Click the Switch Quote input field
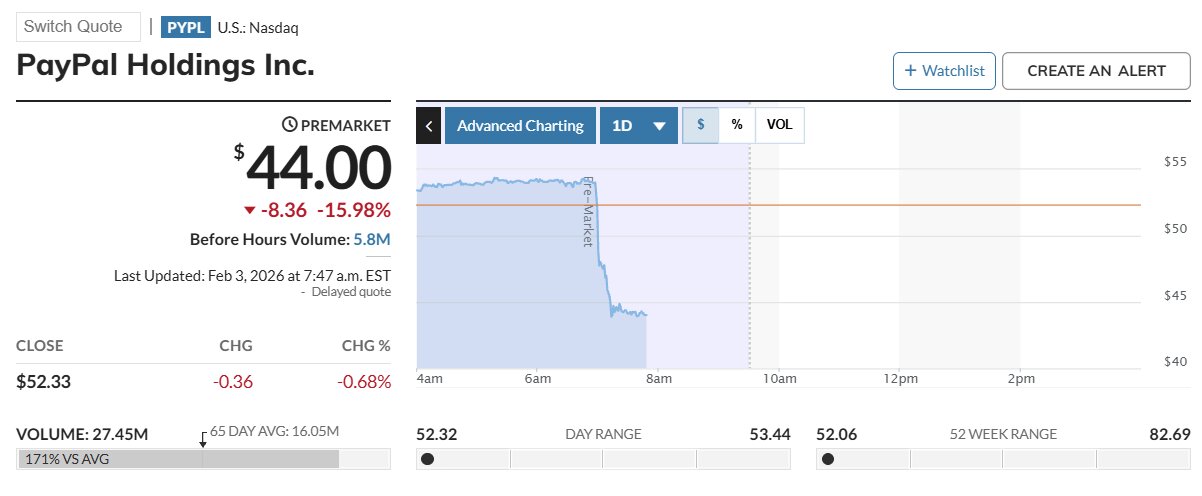The width and height of the screenshot is (1202, 496). 78,27
